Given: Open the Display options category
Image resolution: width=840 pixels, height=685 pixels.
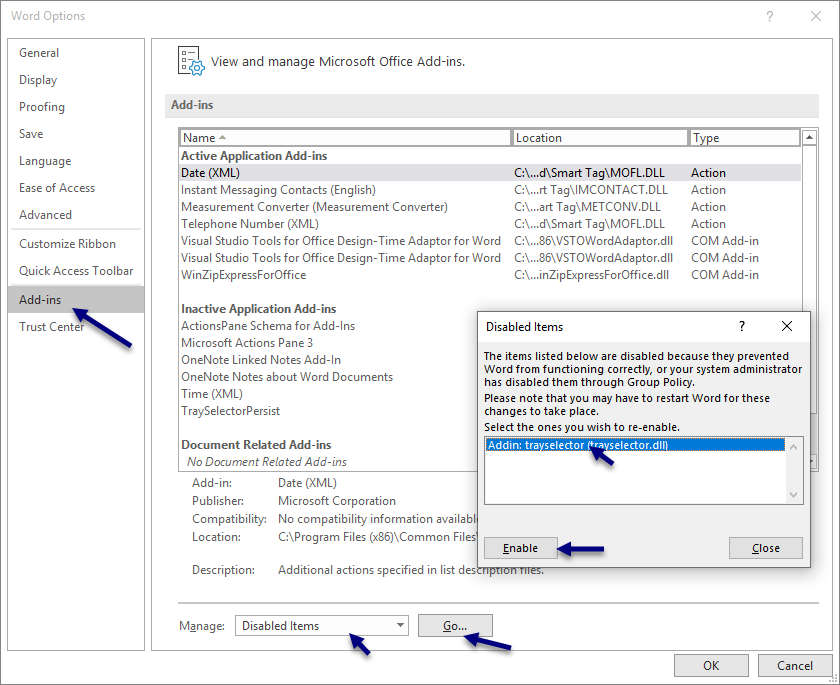Looking at the screenshot, I should 38,80.
